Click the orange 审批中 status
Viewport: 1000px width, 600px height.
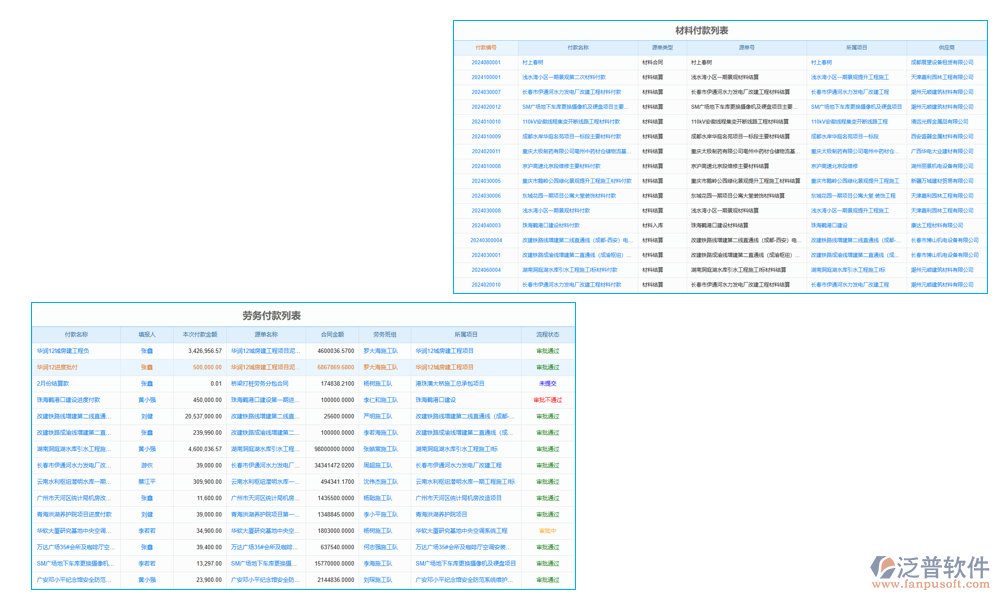tap(548, 531)
